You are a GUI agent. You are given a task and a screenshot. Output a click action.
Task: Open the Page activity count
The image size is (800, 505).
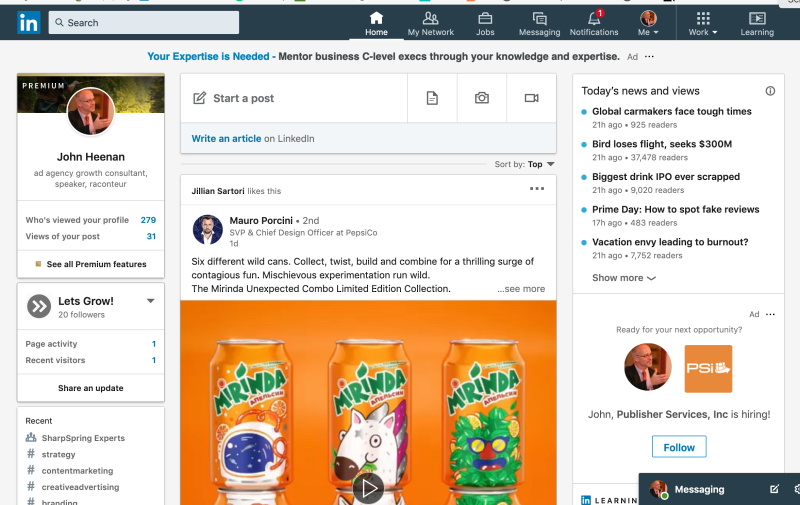pos(154,344)
